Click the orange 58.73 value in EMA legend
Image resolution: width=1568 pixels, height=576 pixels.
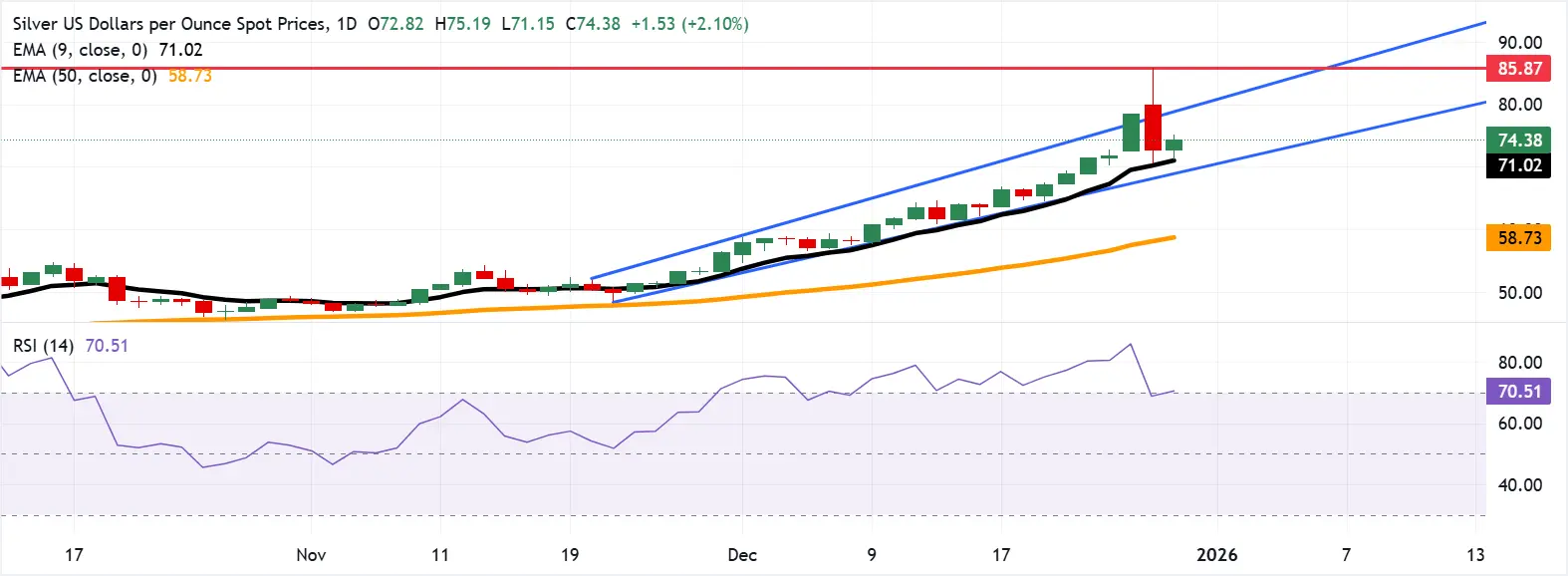click(x=189, y=76)
